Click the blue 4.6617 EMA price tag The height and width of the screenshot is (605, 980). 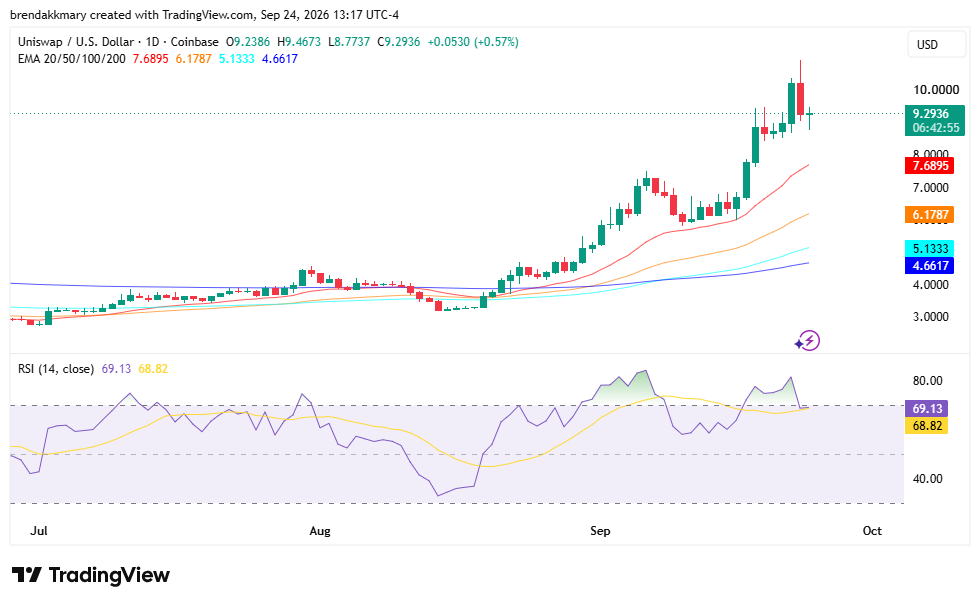click(929, 266)
